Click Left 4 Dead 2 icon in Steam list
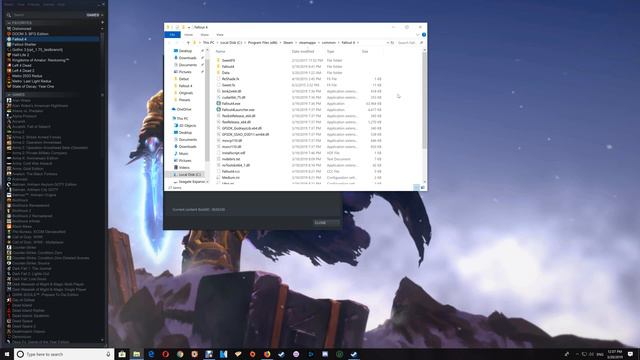The image size is (640, 360). pyautogui.click(x=9, y=71)
